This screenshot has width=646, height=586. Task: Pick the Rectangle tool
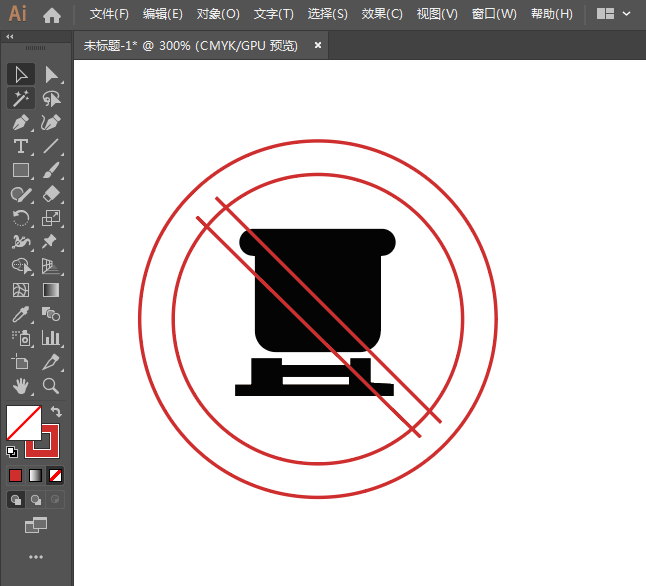20,171
